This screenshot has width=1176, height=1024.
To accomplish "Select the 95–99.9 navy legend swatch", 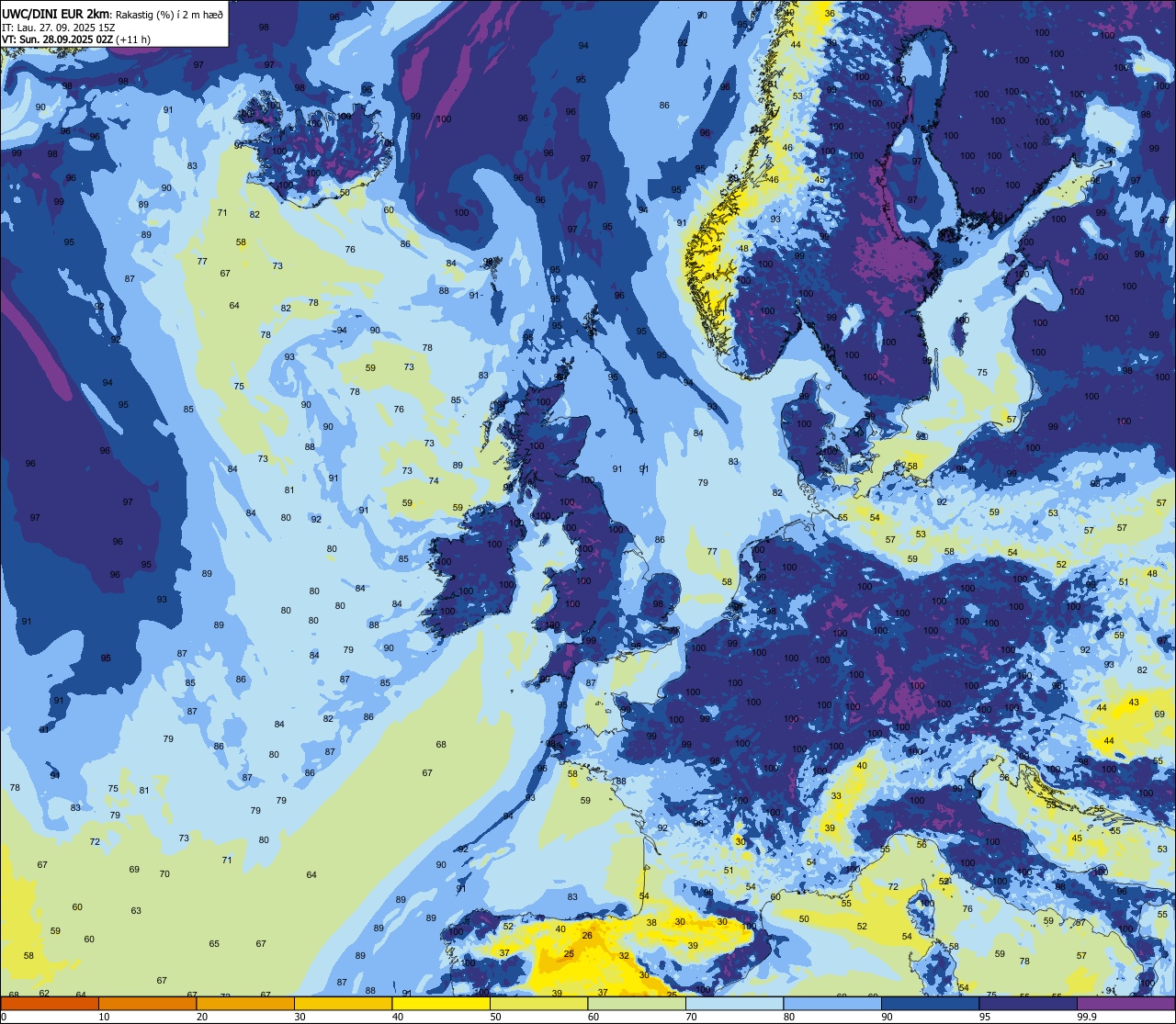I will click(1028, 1003).
